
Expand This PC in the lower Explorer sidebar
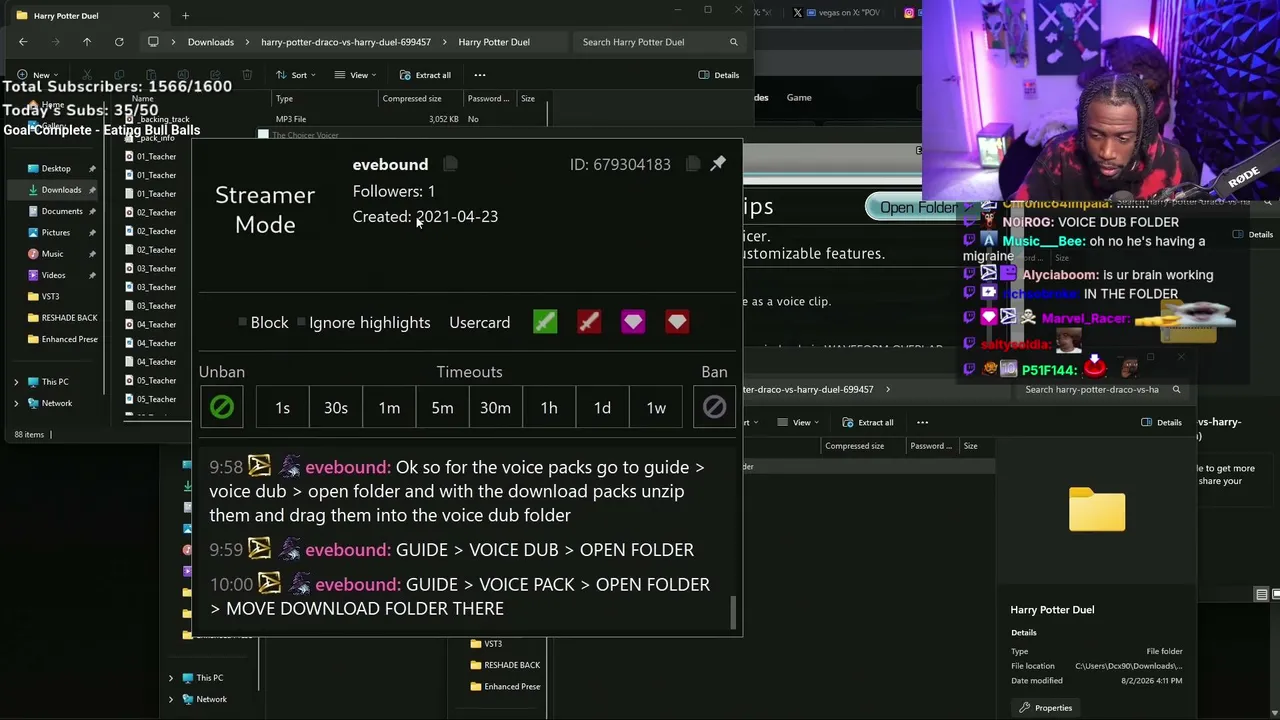171,678
